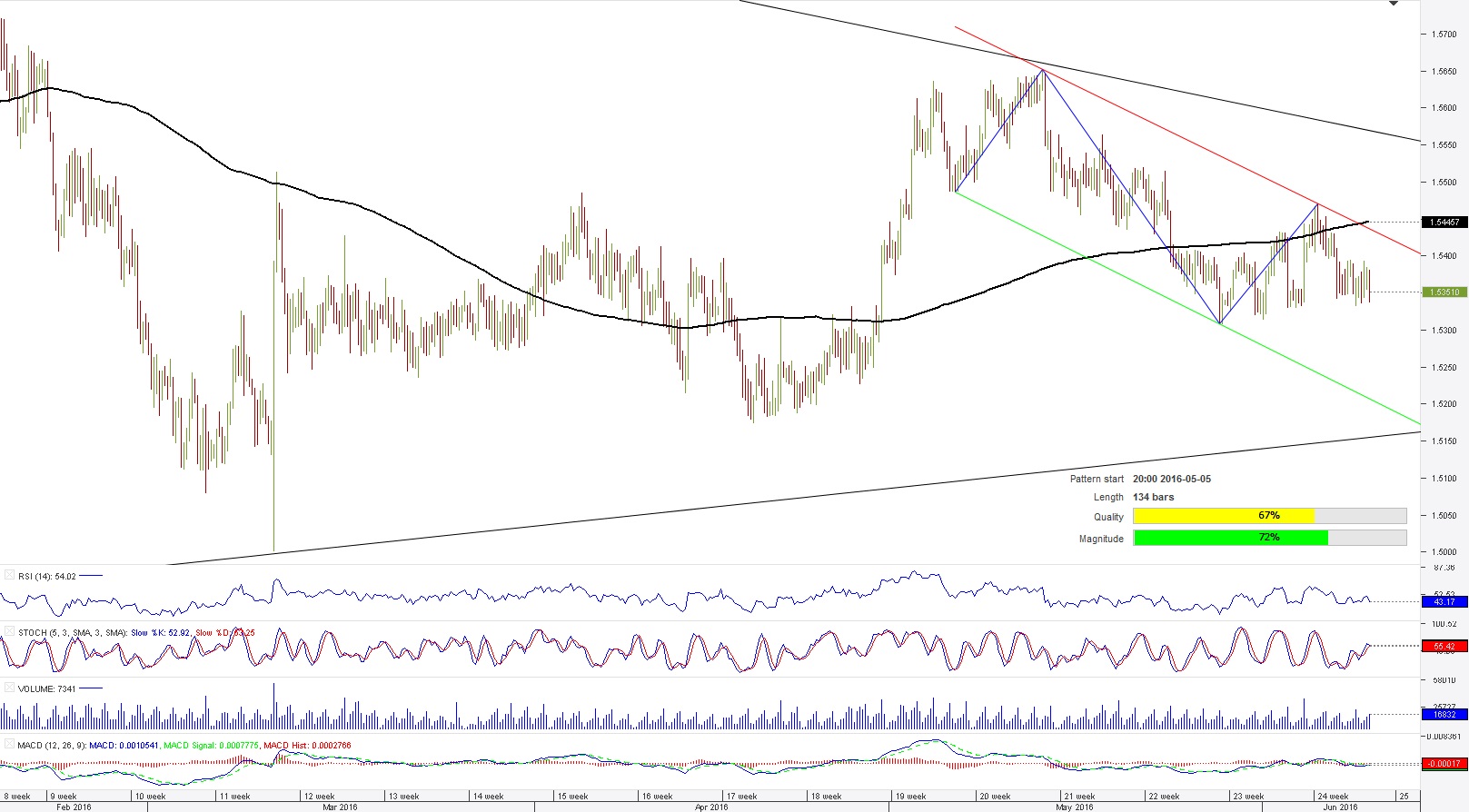Click the 24 week time axis label
Image resolution: width=1469 pixels, height=812 pixels.
point(1333,796)
